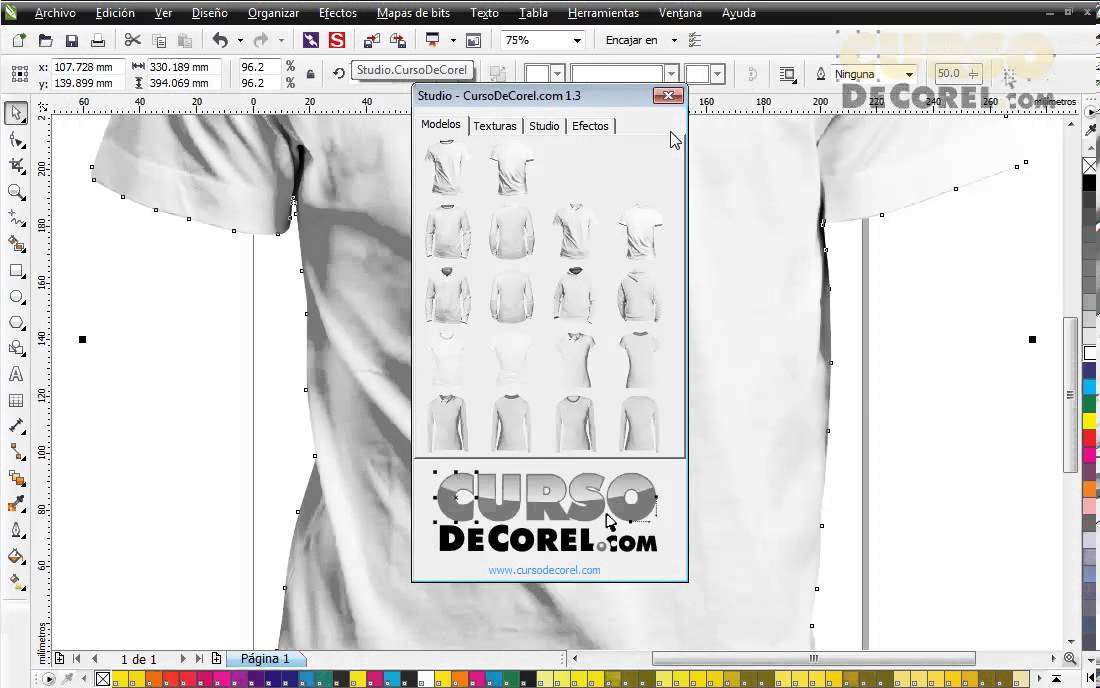Switch to the Studio tab

544,126
